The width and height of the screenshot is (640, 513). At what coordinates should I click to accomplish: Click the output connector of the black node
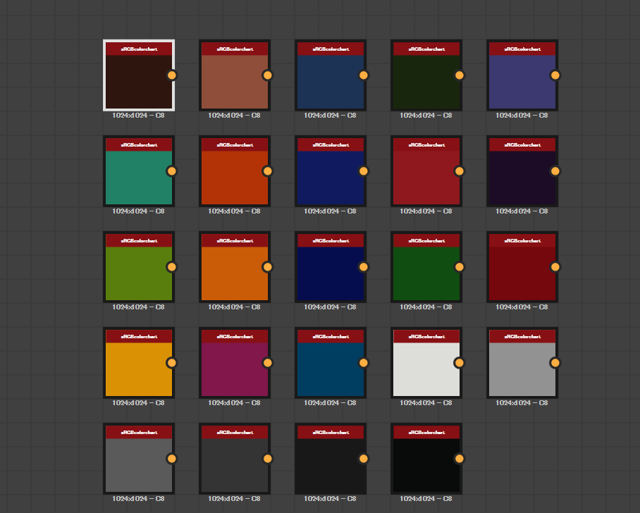click(459, 459)
